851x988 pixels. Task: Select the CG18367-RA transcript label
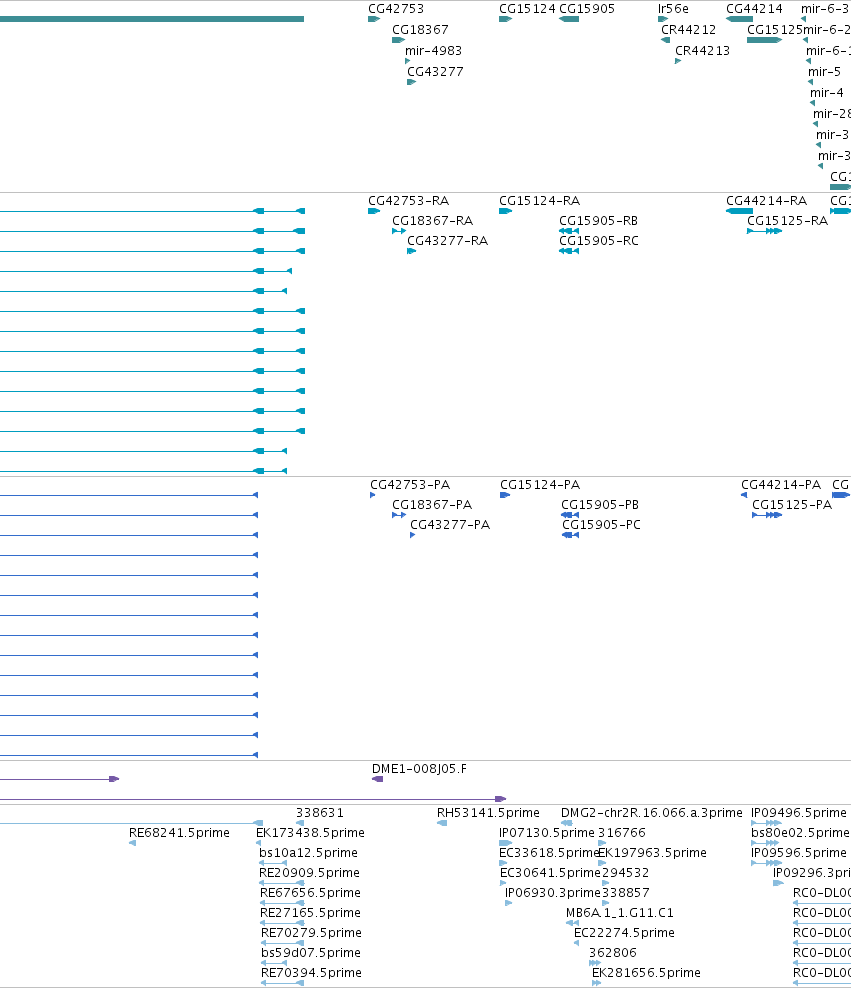433,221
